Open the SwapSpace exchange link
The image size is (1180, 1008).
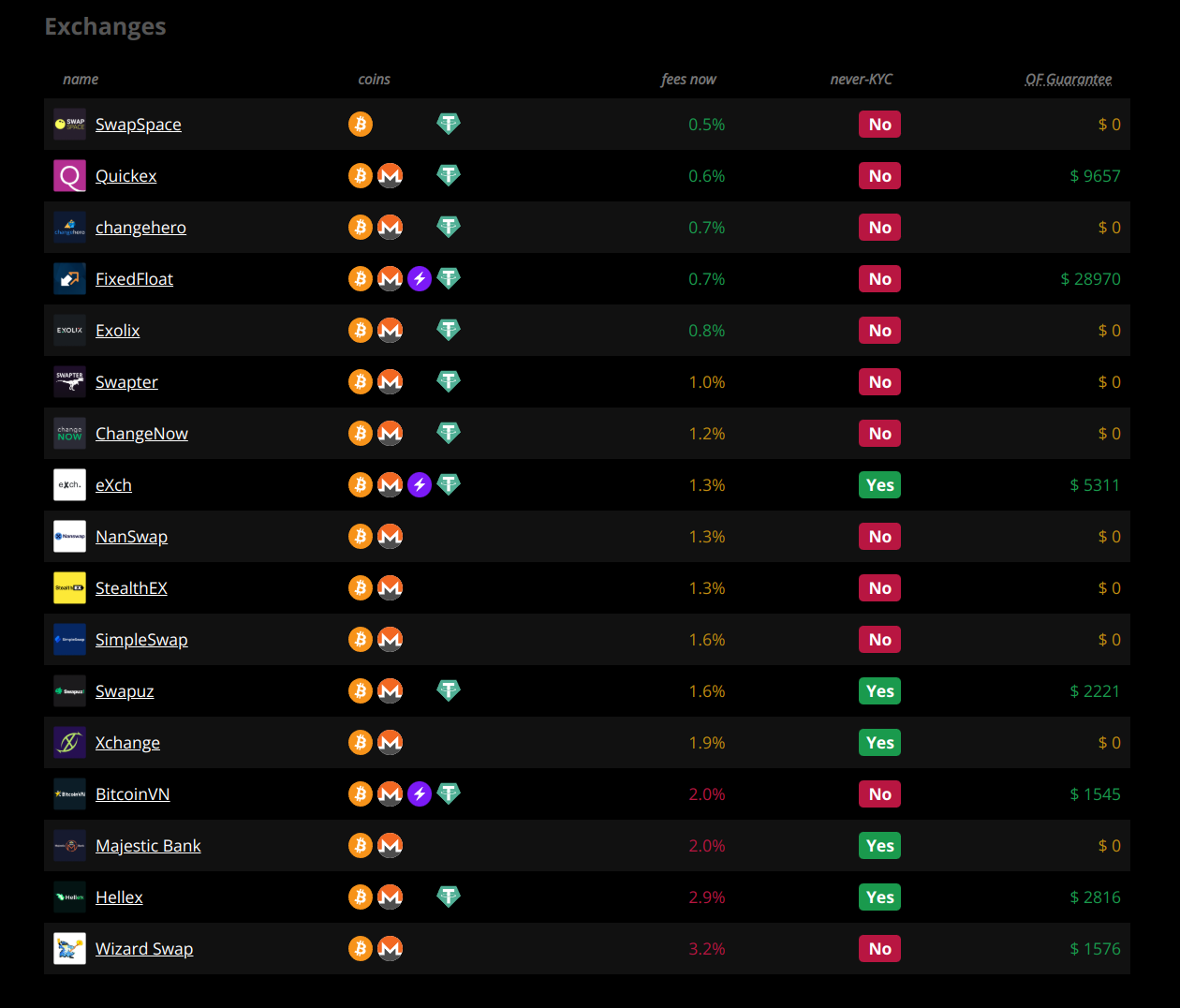tap(139, 125)
